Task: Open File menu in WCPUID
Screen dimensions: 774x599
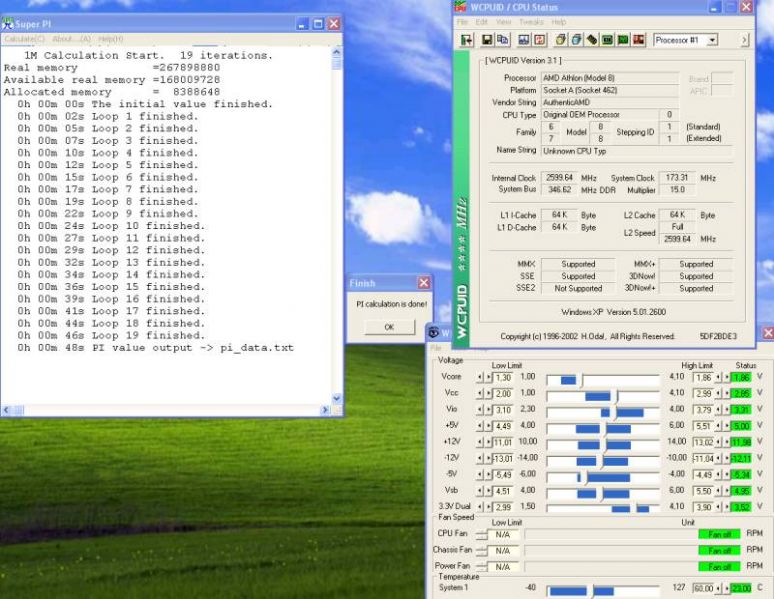Action: (x=462, y=22)
